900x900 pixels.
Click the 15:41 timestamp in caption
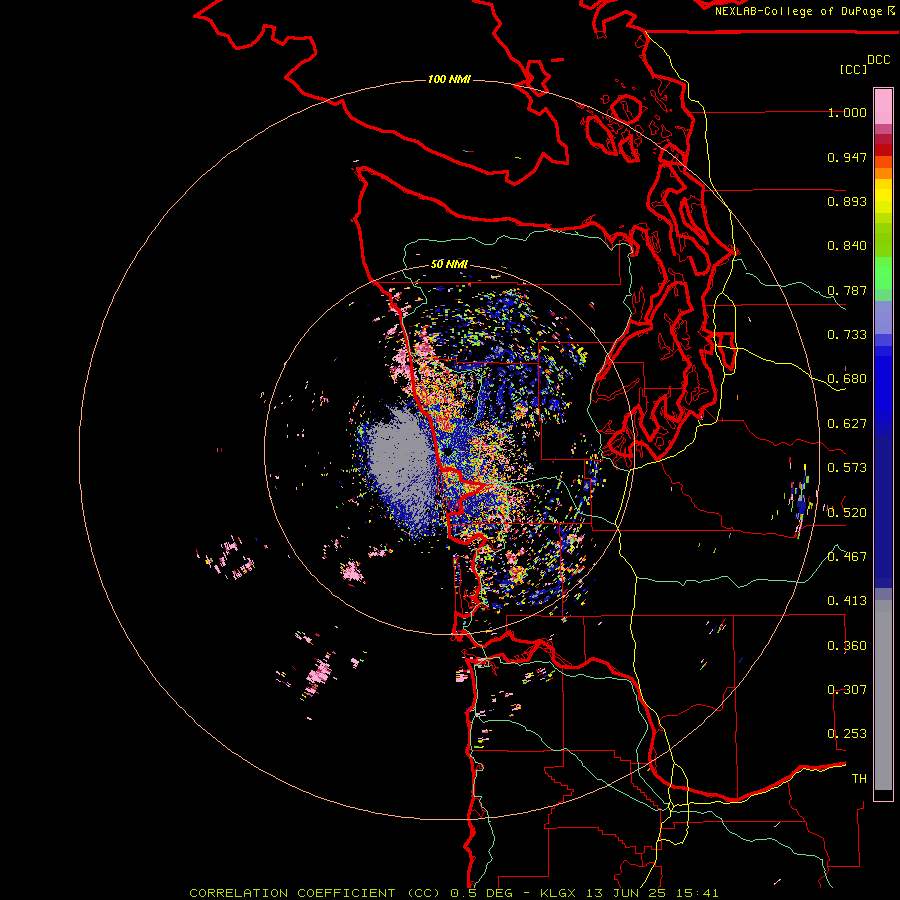coord(697,893)
